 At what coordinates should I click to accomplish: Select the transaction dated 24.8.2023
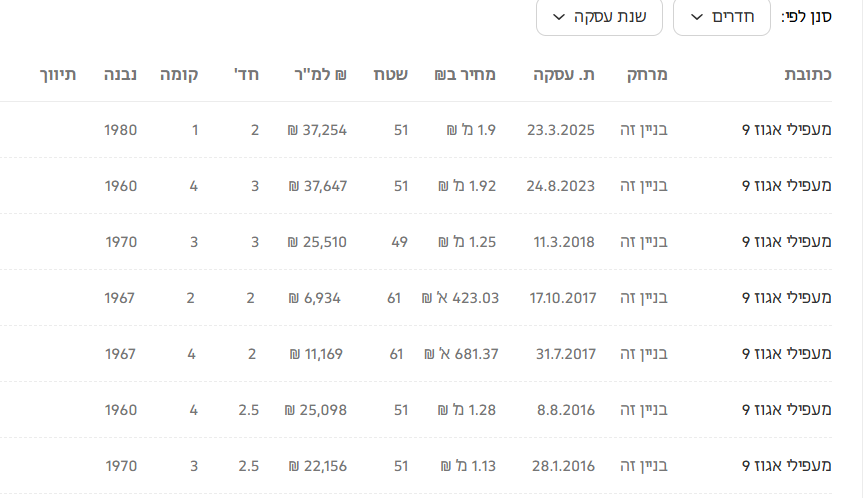click(x=561, y=186)
